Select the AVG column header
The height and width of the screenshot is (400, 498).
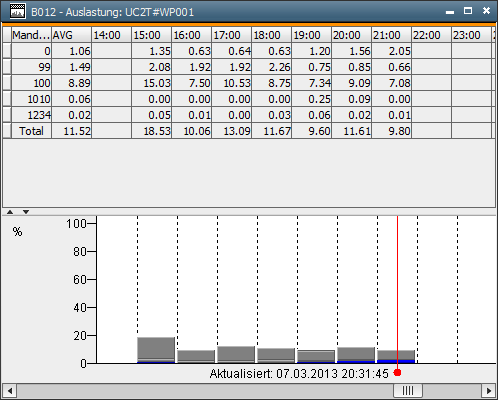(71, 35)
